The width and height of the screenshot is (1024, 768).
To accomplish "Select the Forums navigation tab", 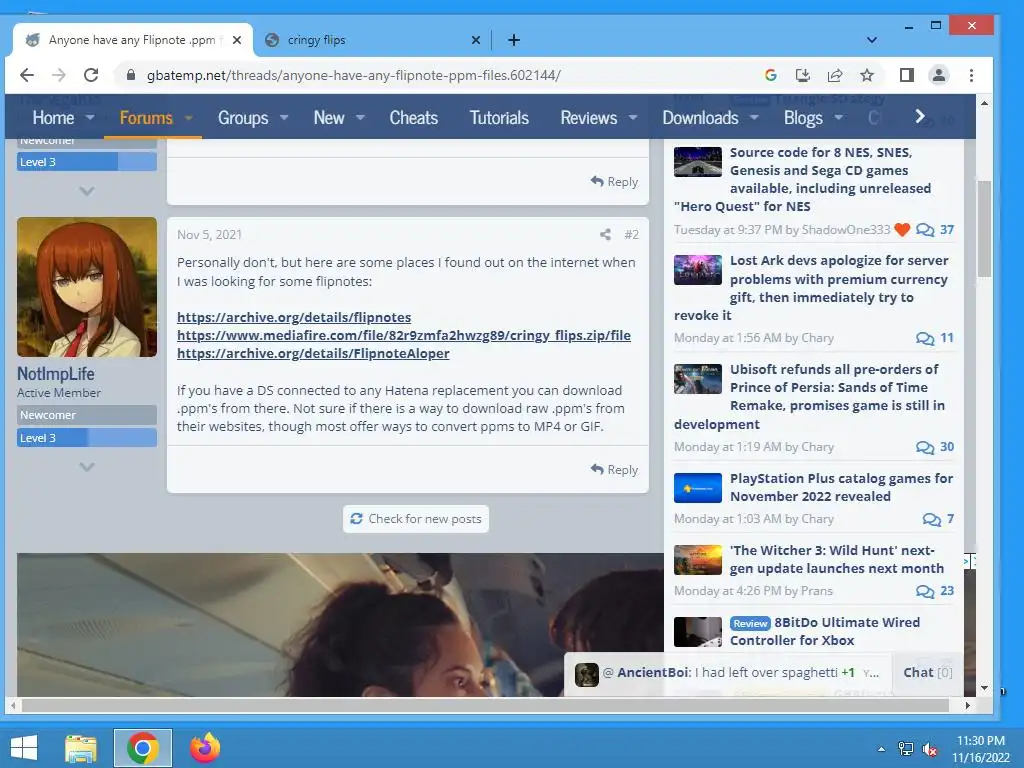I will [x=146, y=118].
